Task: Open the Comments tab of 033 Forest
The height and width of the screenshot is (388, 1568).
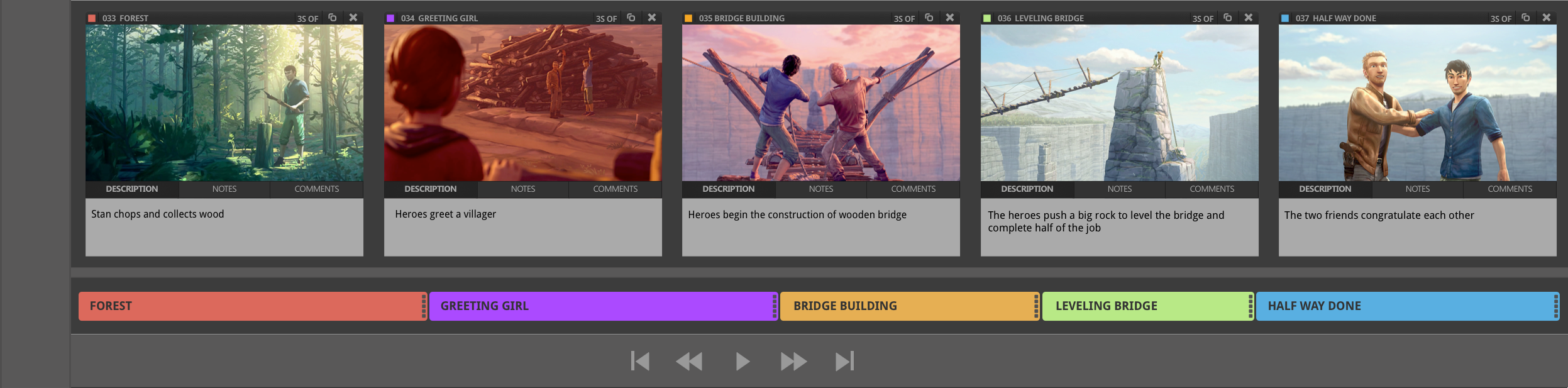Action: pos(317,189)
